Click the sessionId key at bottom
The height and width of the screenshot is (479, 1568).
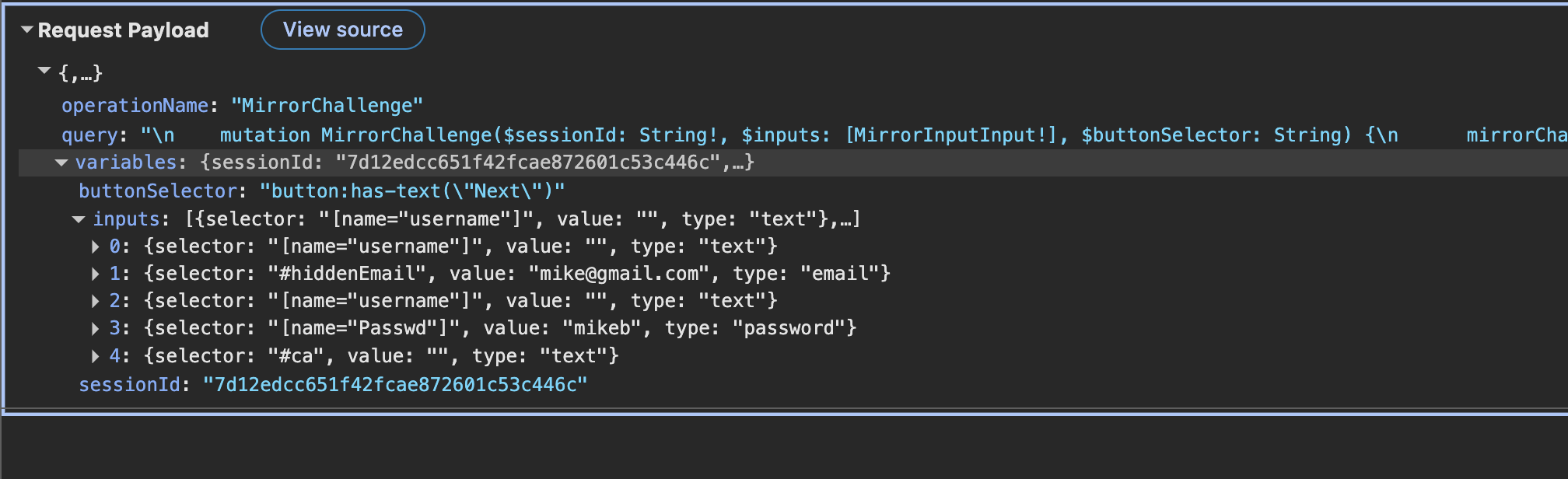click(x=129, y=385)
